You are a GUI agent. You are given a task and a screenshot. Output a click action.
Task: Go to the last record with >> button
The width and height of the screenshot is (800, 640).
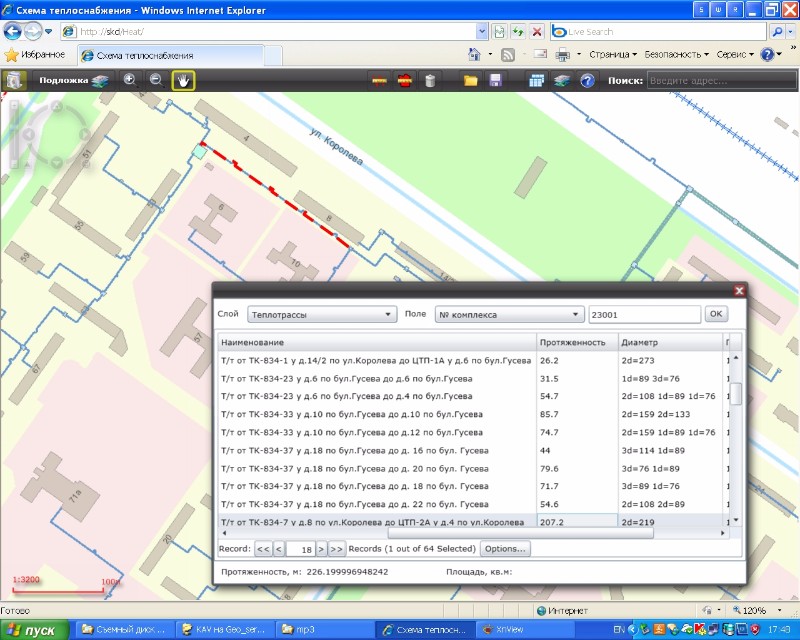336,549
